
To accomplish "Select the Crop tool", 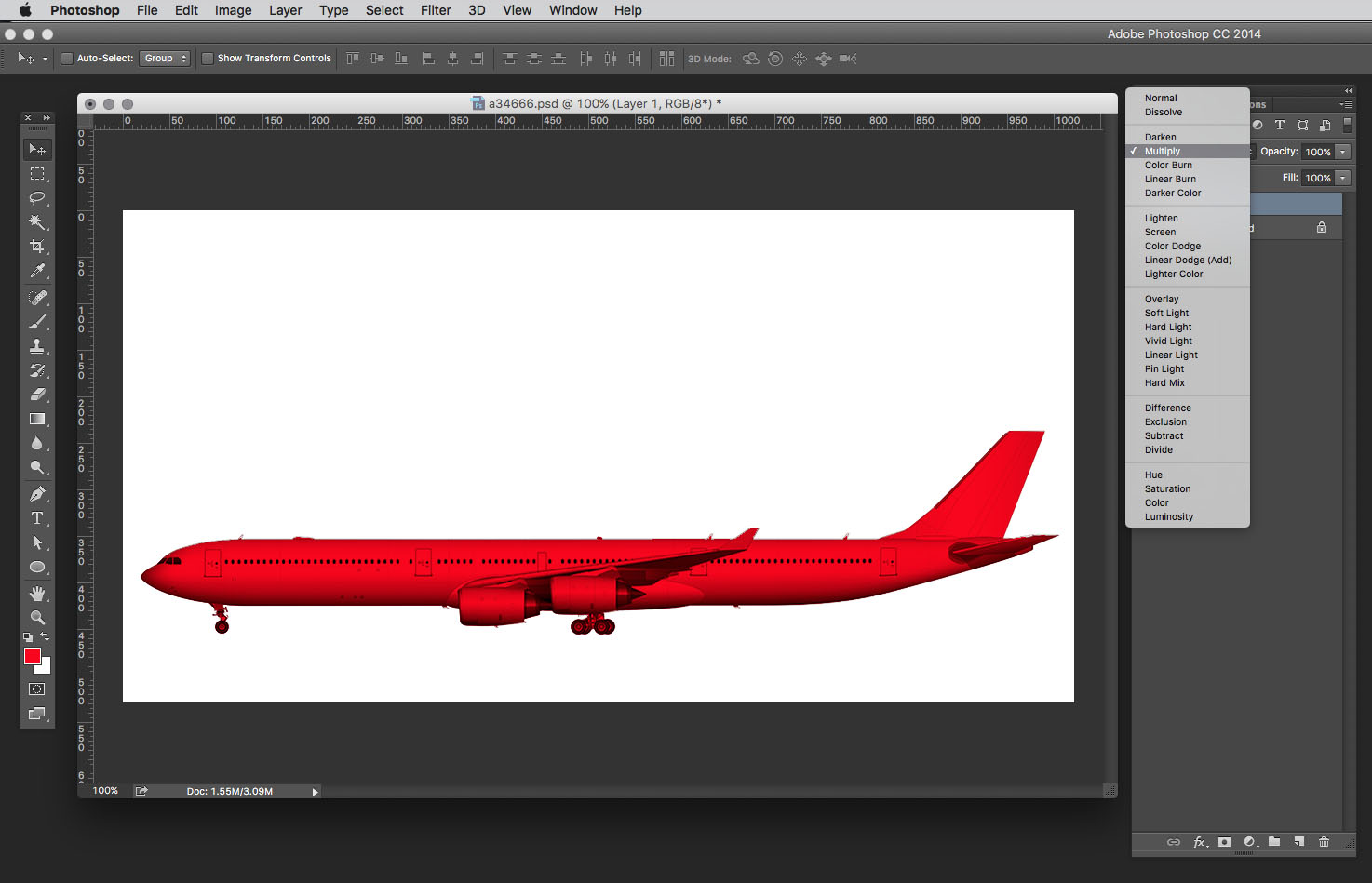I will tap(37, 247).
